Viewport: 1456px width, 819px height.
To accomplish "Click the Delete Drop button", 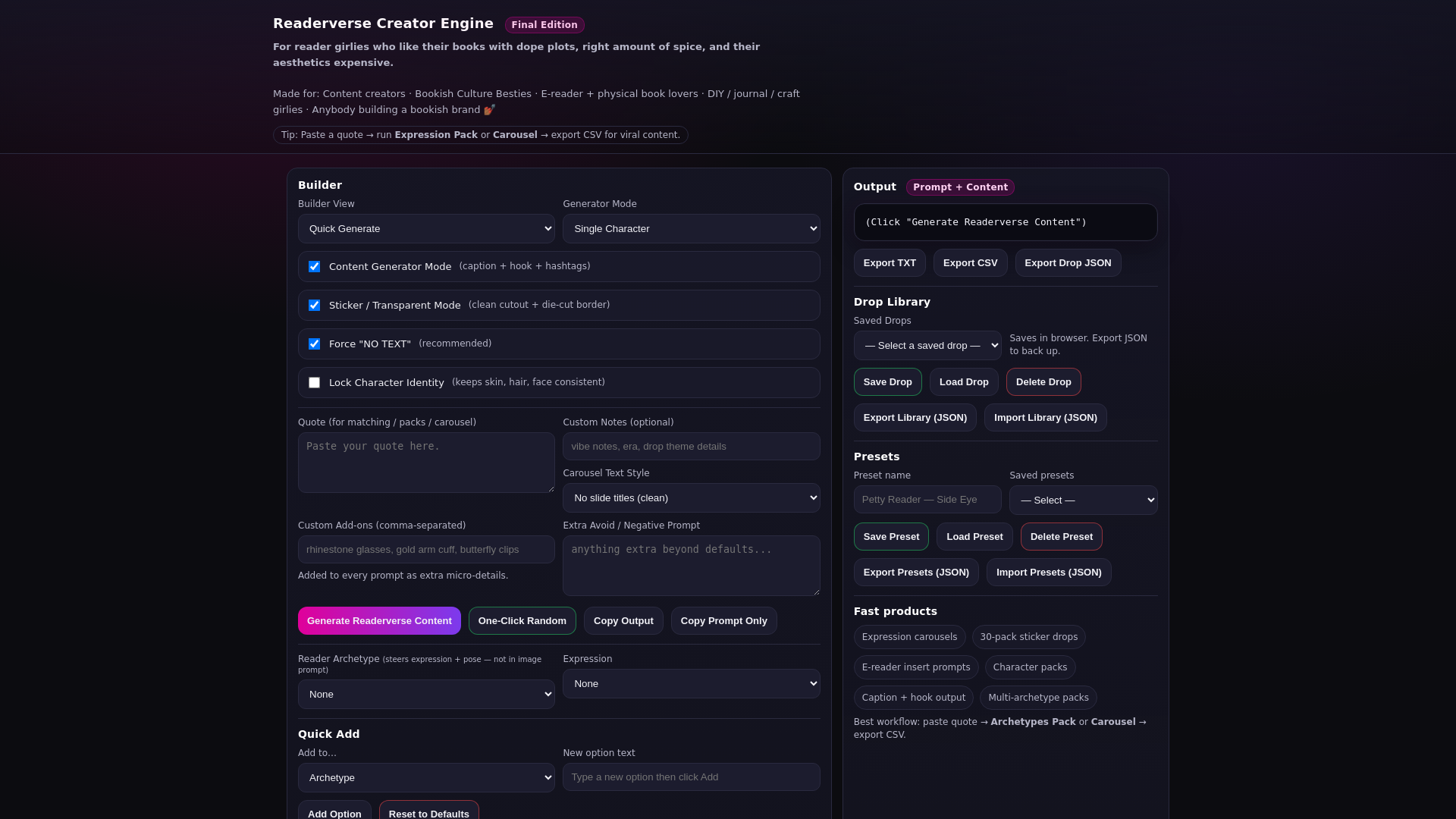I will (x=1043, y=382).
